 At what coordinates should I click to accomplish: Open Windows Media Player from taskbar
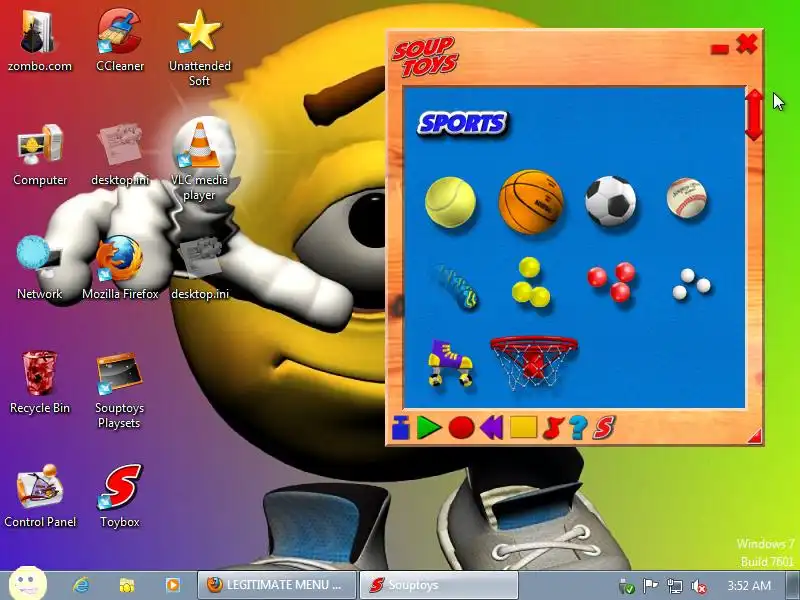point(172,585)
